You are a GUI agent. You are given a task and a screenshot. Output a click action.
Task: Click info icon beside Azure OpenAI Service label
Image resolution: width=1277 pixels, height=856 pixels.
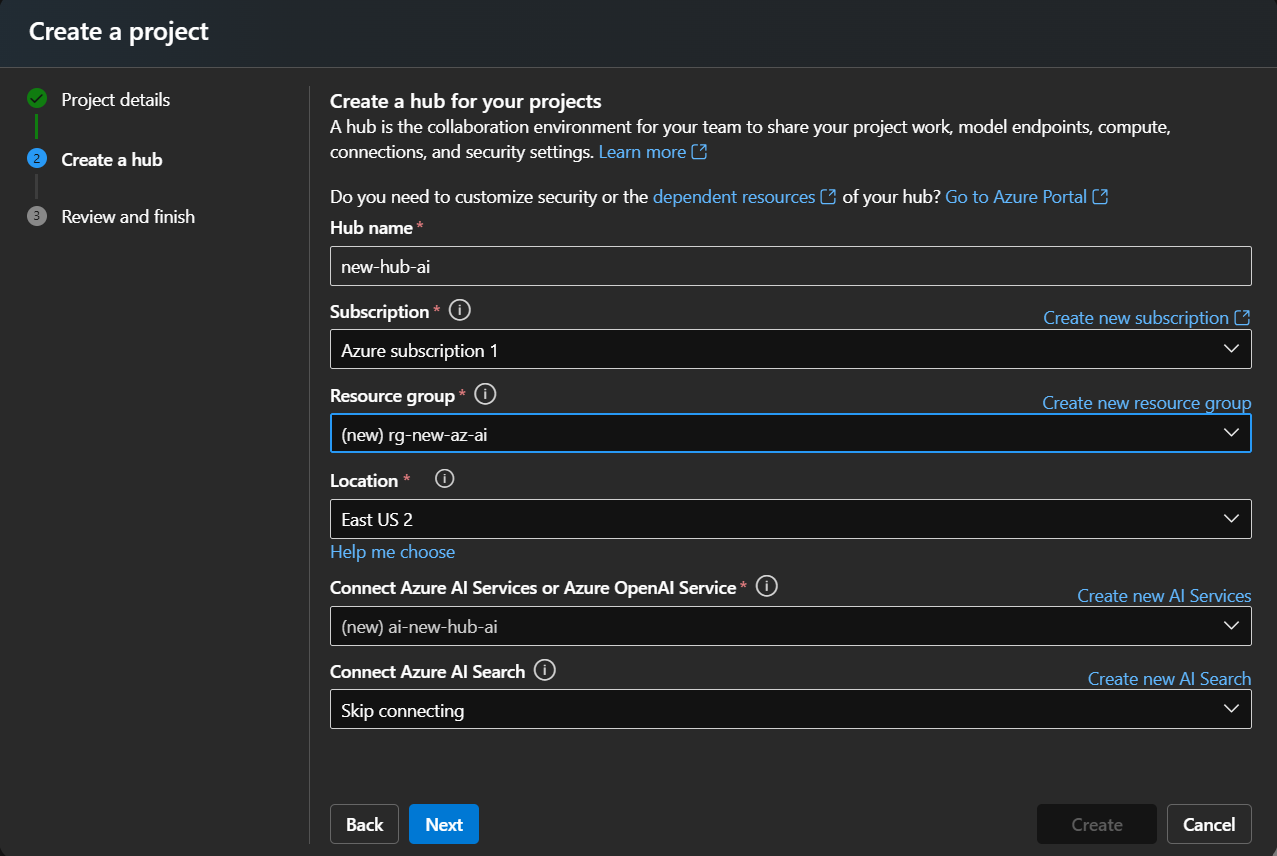point(767,586)
